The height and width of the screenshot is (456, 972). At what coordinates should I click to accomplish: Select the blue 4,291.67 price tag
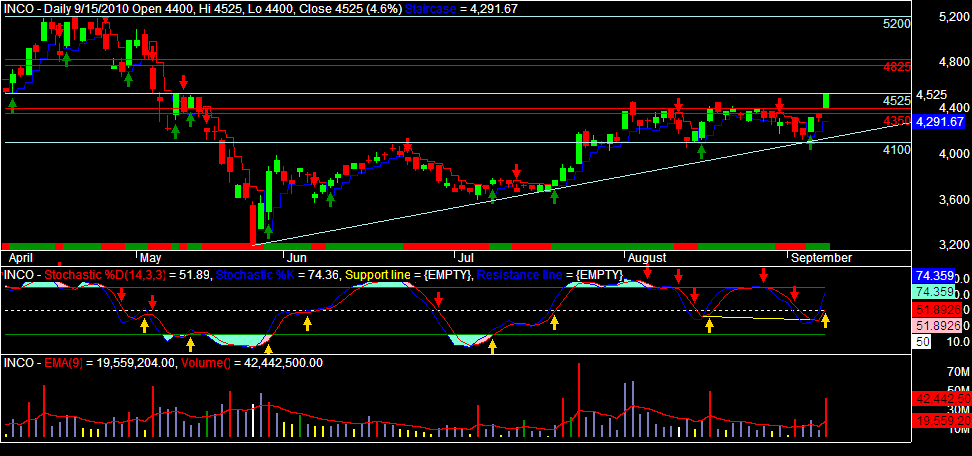[940, 122]
